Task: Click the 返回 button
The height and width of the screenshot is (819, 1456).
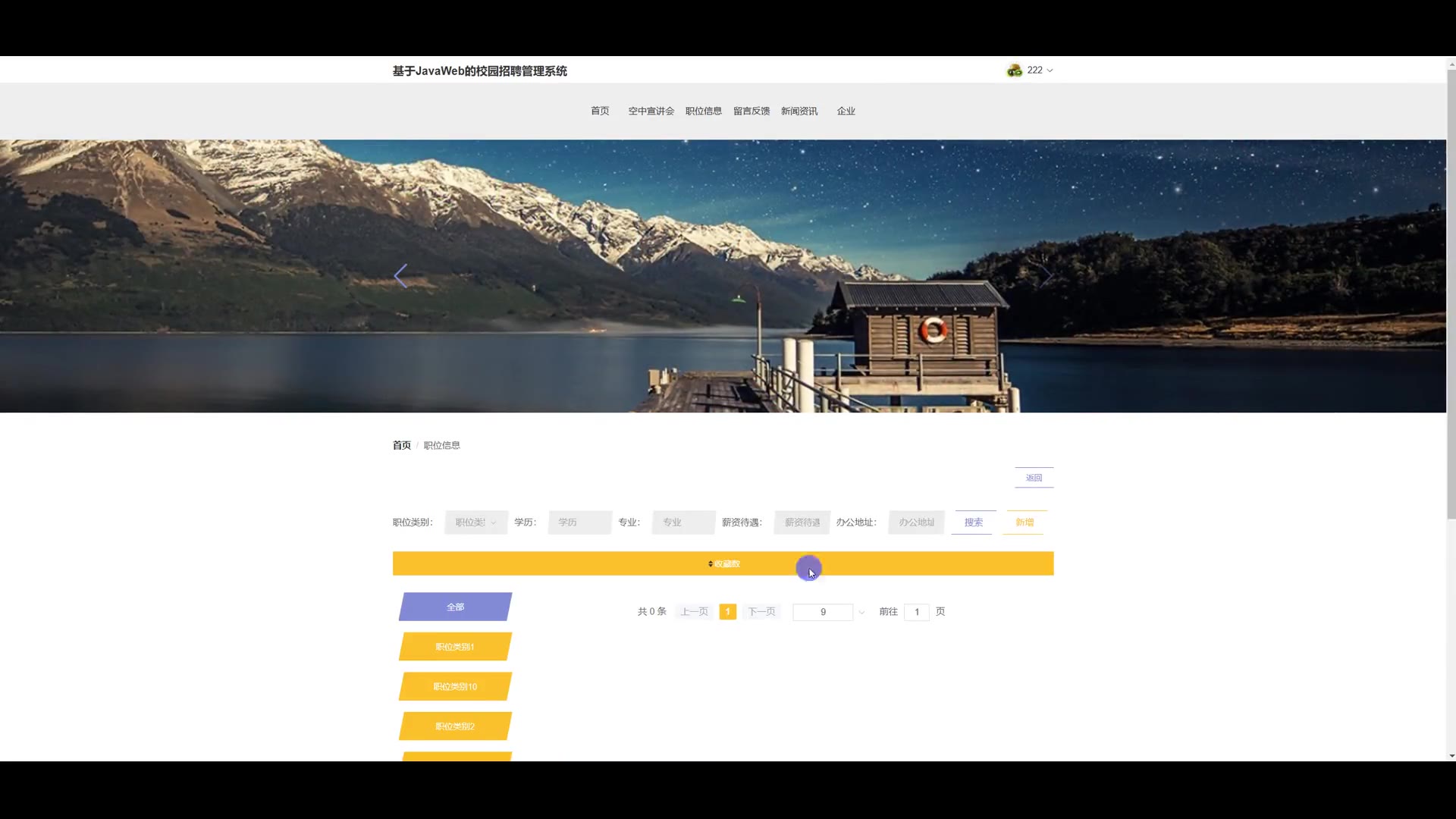Action: click(x=1034, y=478)
